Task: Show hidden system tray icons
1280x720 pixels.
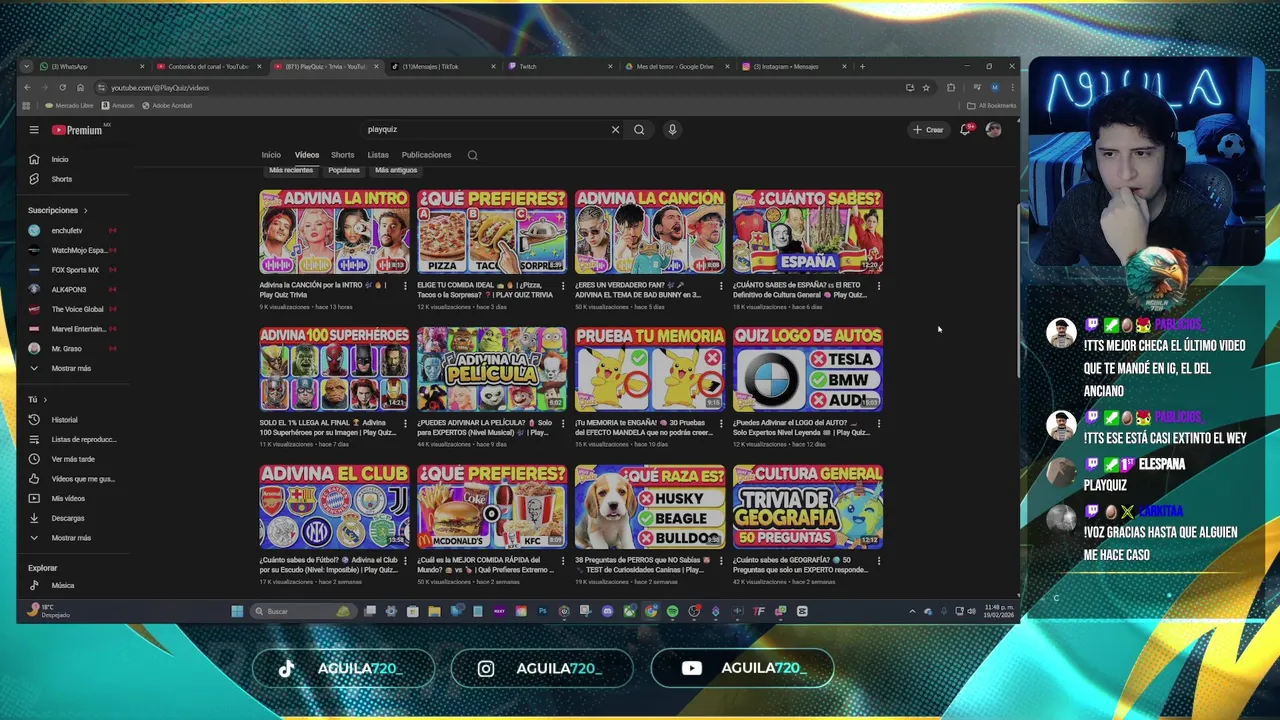Action: point(912,611)
